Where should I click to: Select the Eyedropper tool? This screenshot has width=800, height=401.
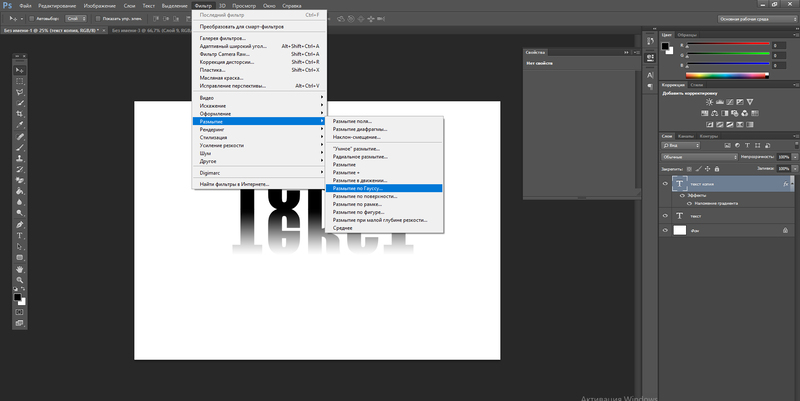[x=18, y=125]
